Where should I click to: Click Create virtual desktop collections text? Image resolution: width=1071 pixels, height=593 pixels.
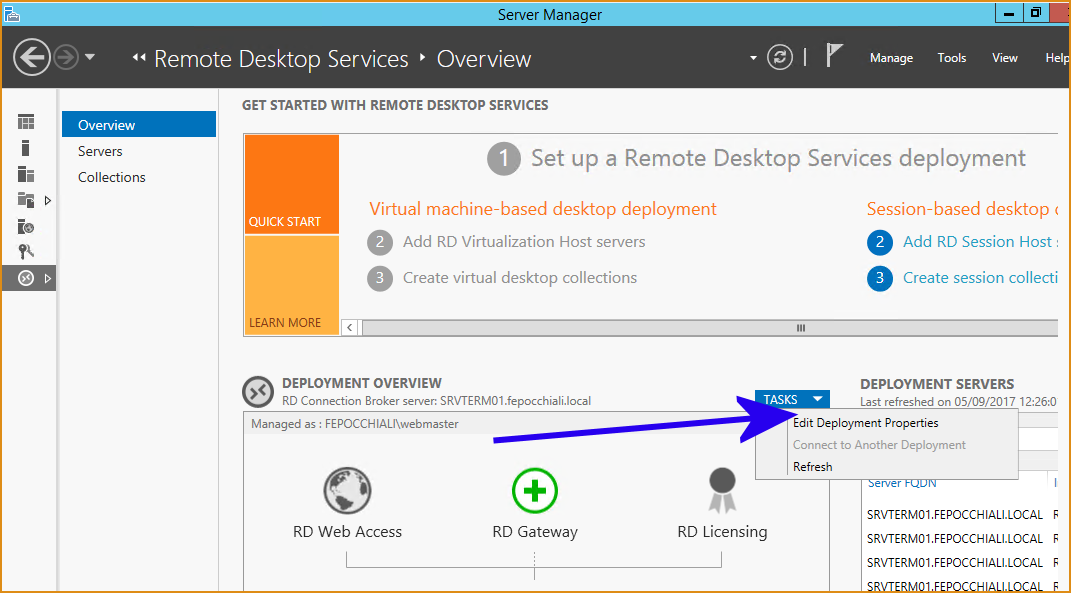tap(520, 278)
